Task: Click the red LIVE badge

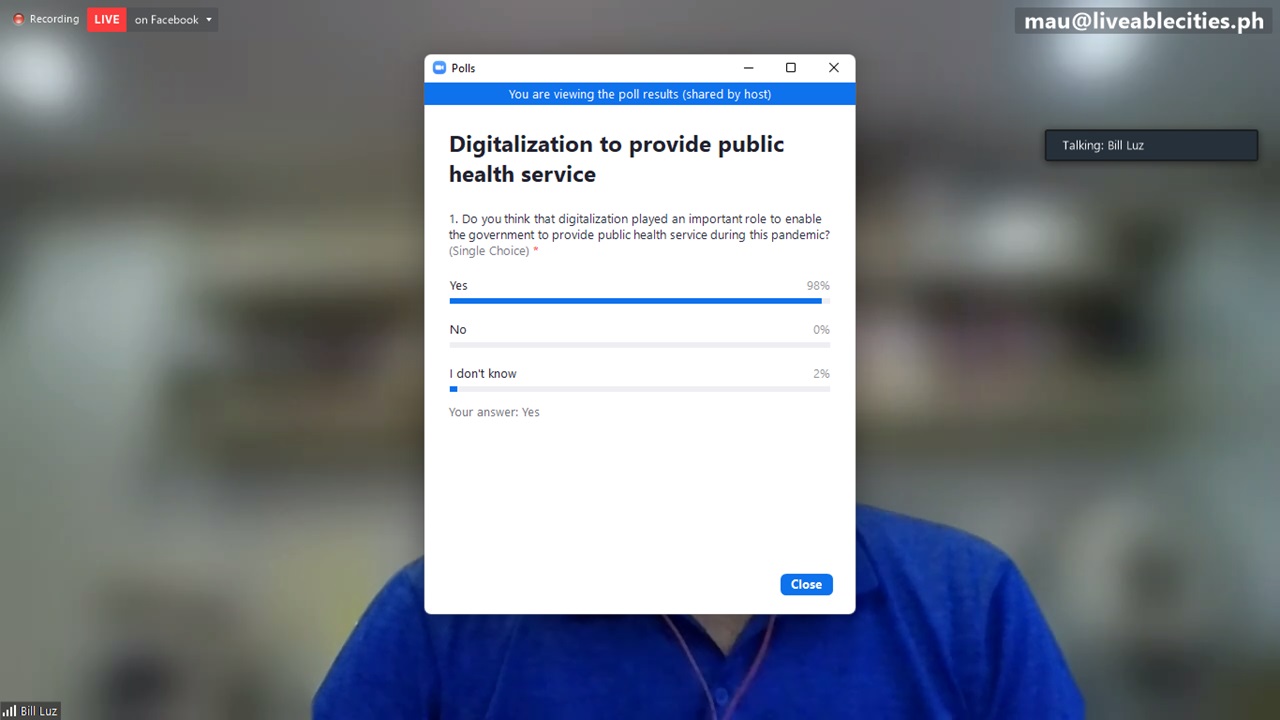Action: pyautogui.click(x=107, y=19)
